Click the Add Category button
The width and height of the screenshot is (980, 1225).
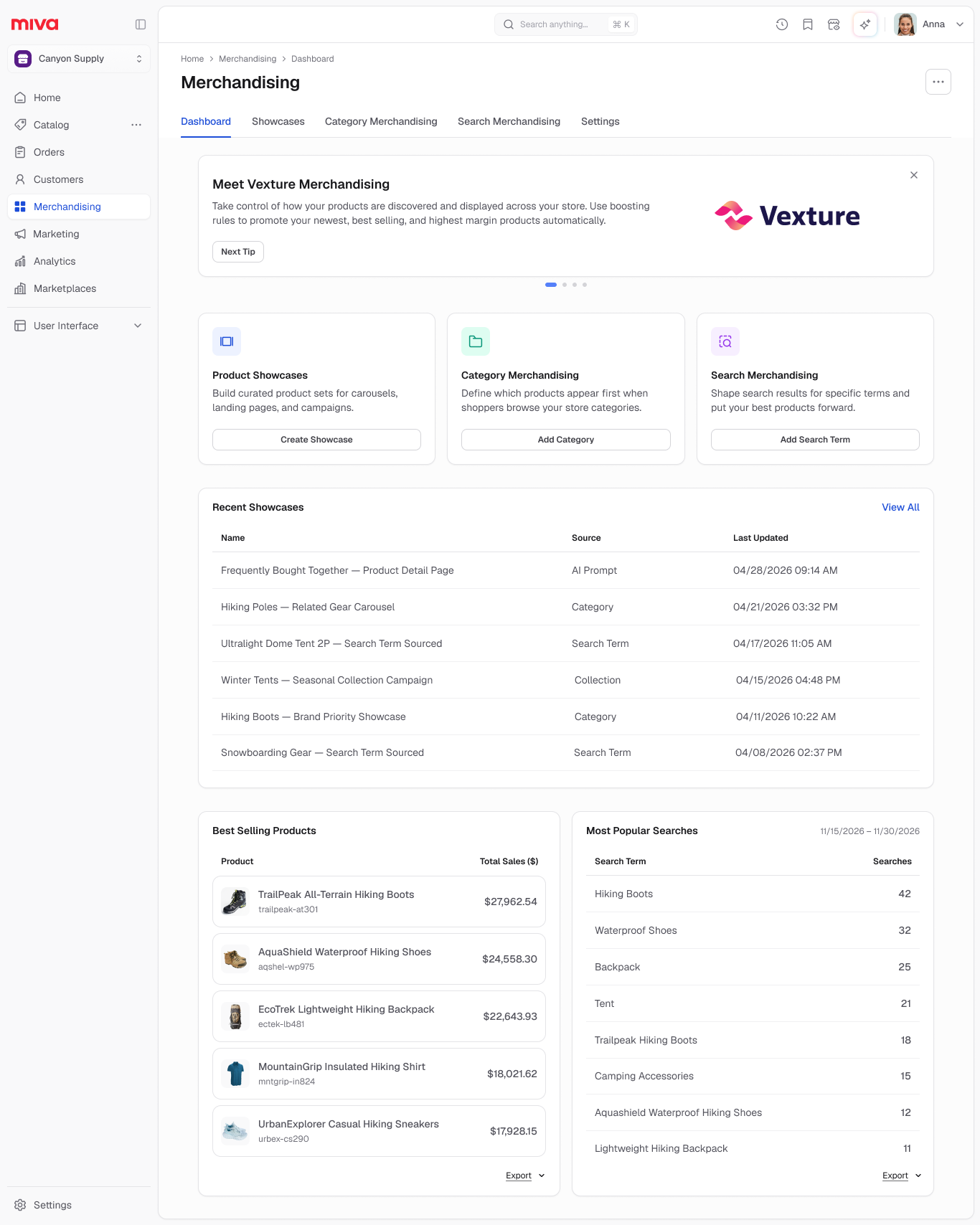[566, 440]
